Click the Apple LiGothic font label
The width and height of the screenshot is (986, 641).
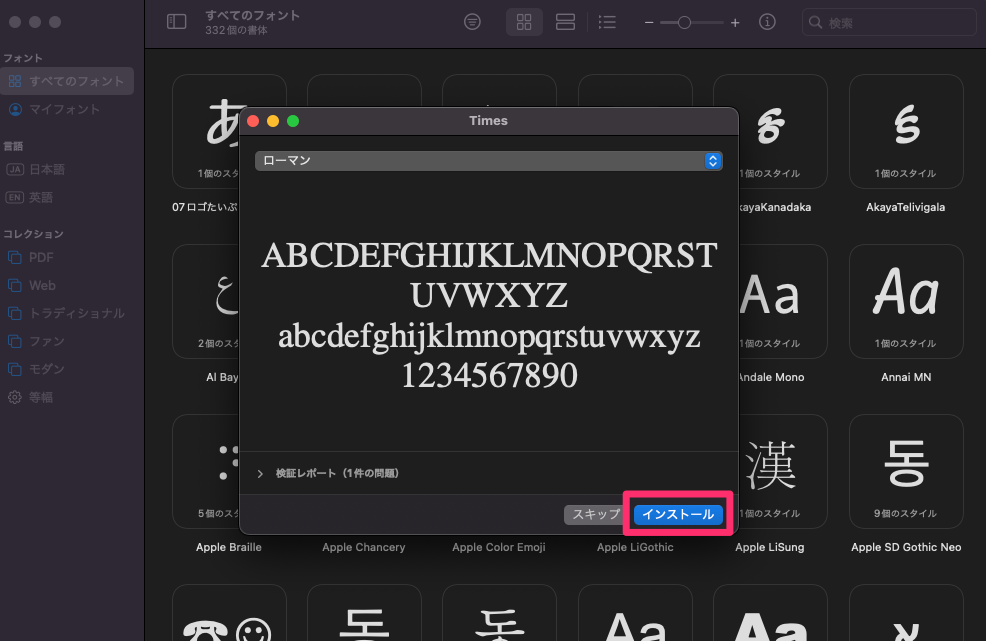tap(635, 547)
